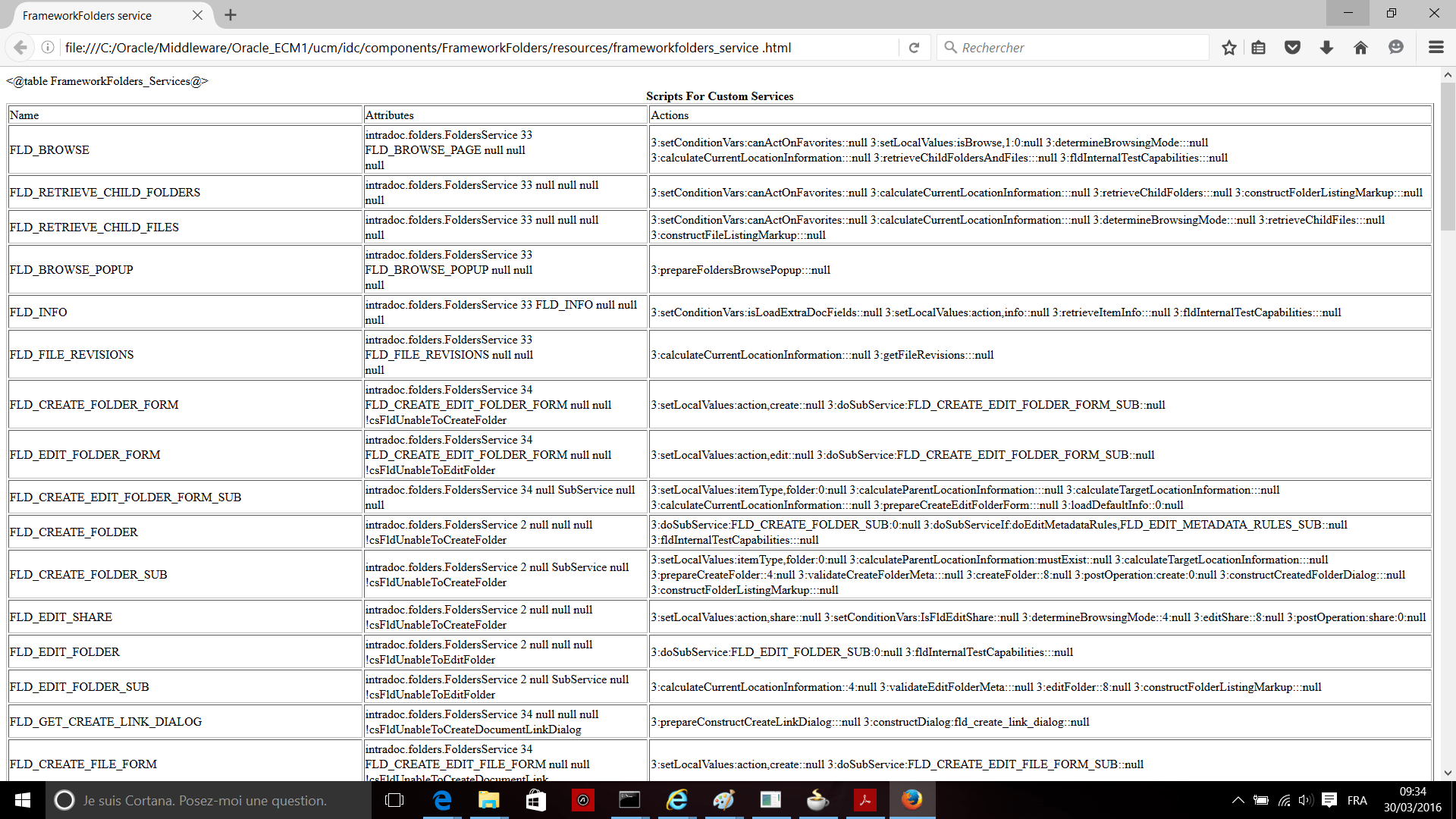Show hidden system tray icons chevron
Viewport: 1456px width, 819px height.
1238,800
